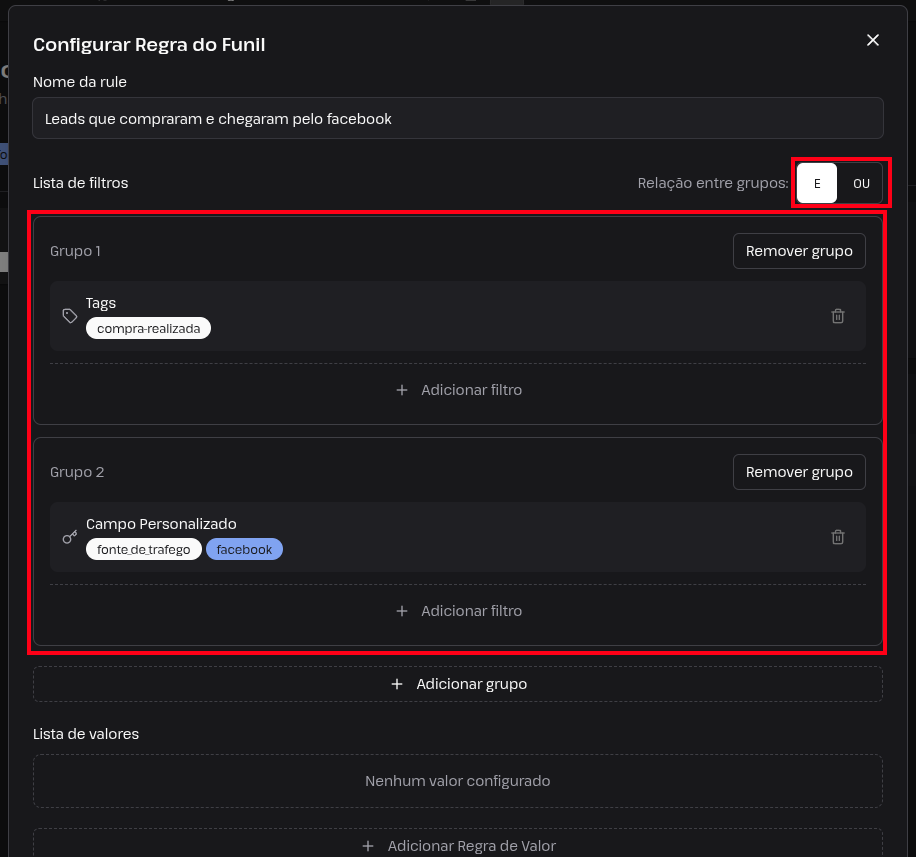Click the Nome da rule label

(x=79, y=82)
